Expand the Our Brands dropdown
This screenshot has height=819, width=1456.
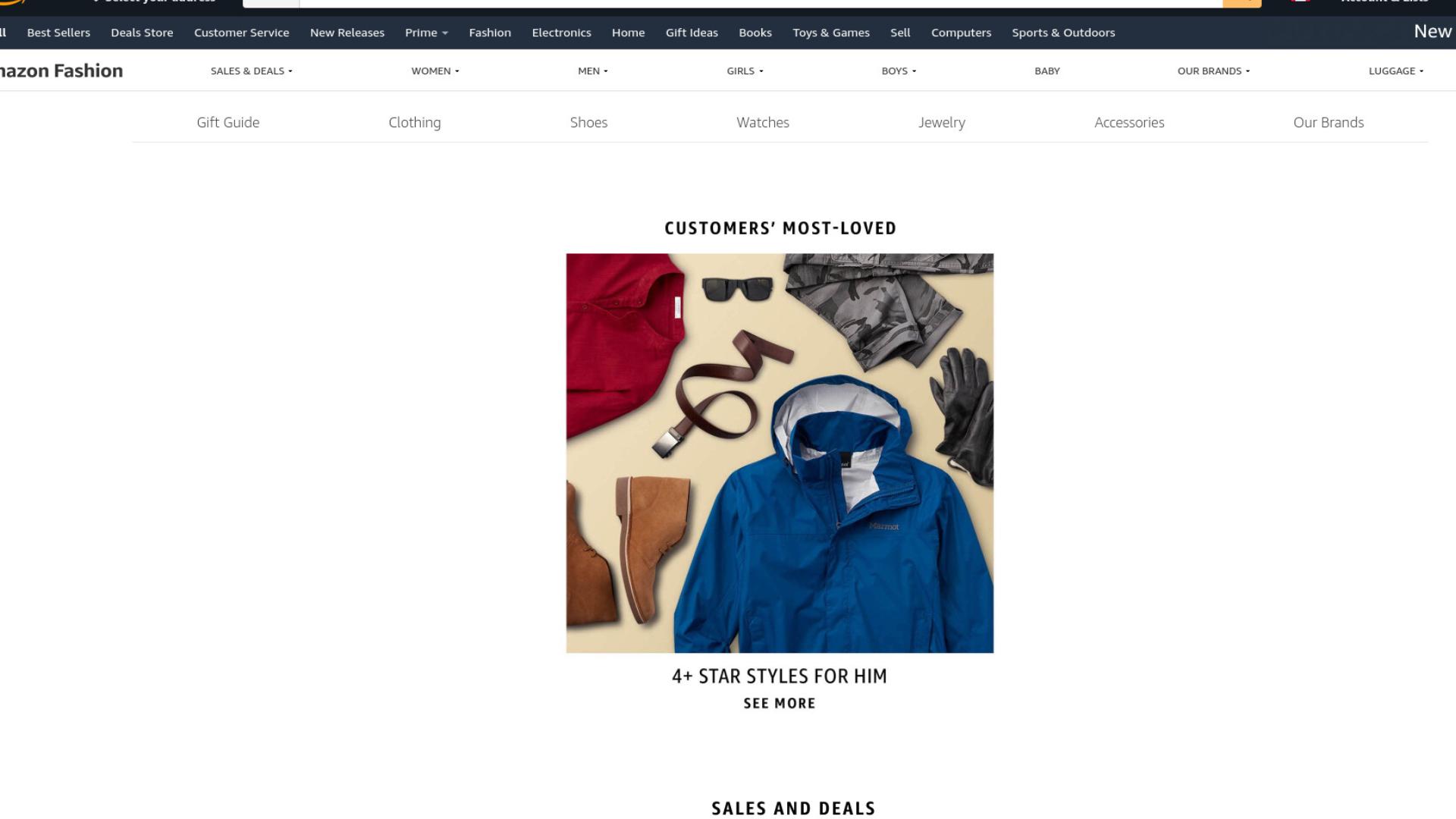1213,71
